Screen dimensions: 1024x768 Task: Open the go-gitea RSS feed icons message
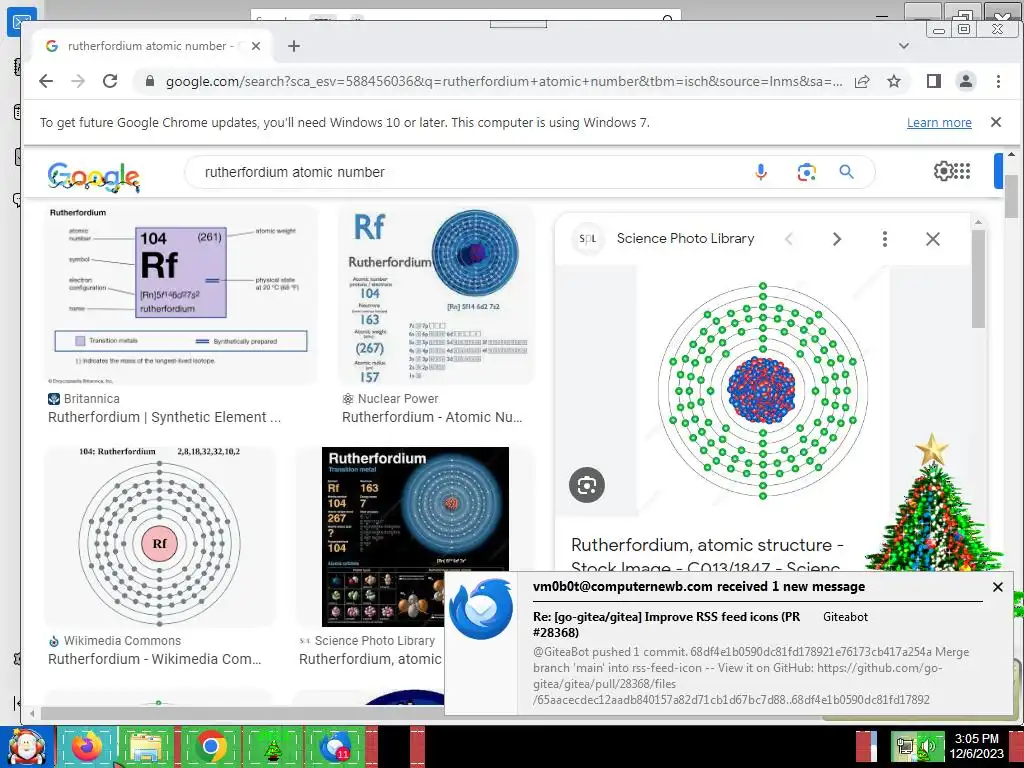(x=666, y=624)
